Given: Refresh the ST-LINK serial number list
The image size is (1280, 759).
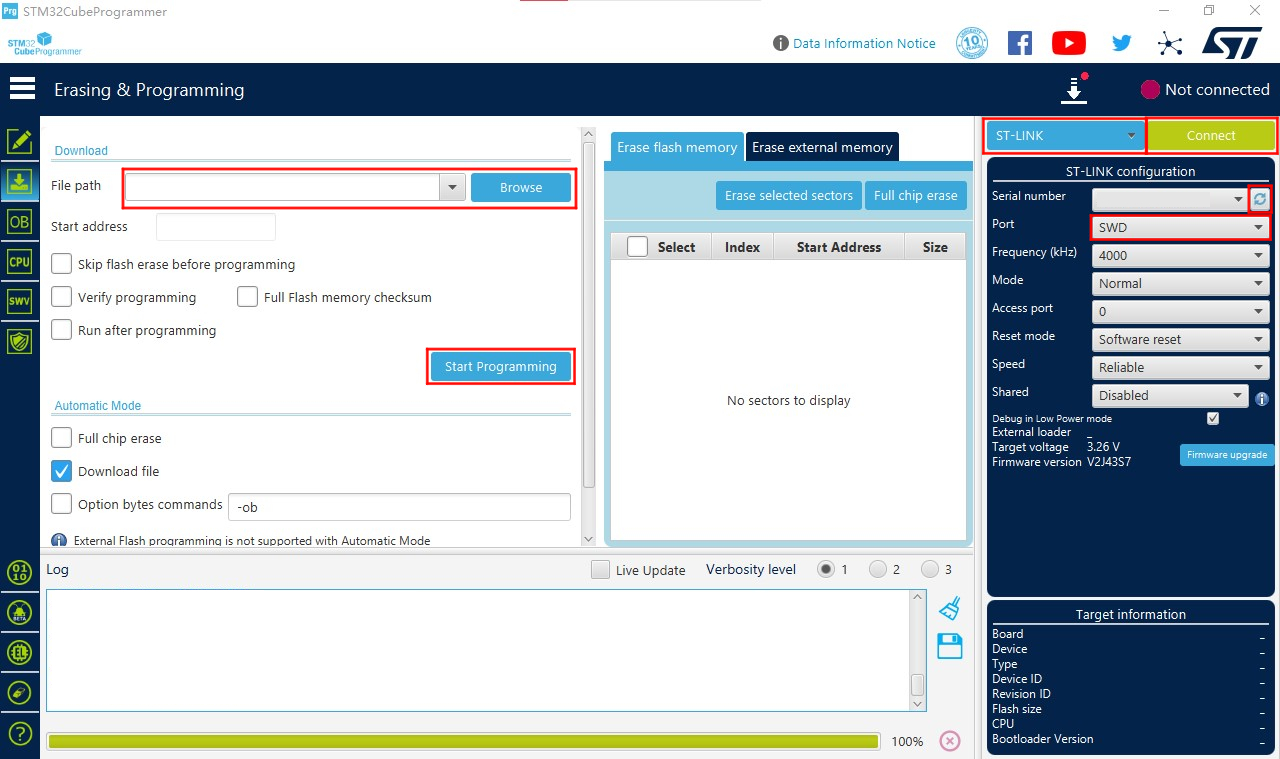Looking at the screenshot, I should point(1261,199).
